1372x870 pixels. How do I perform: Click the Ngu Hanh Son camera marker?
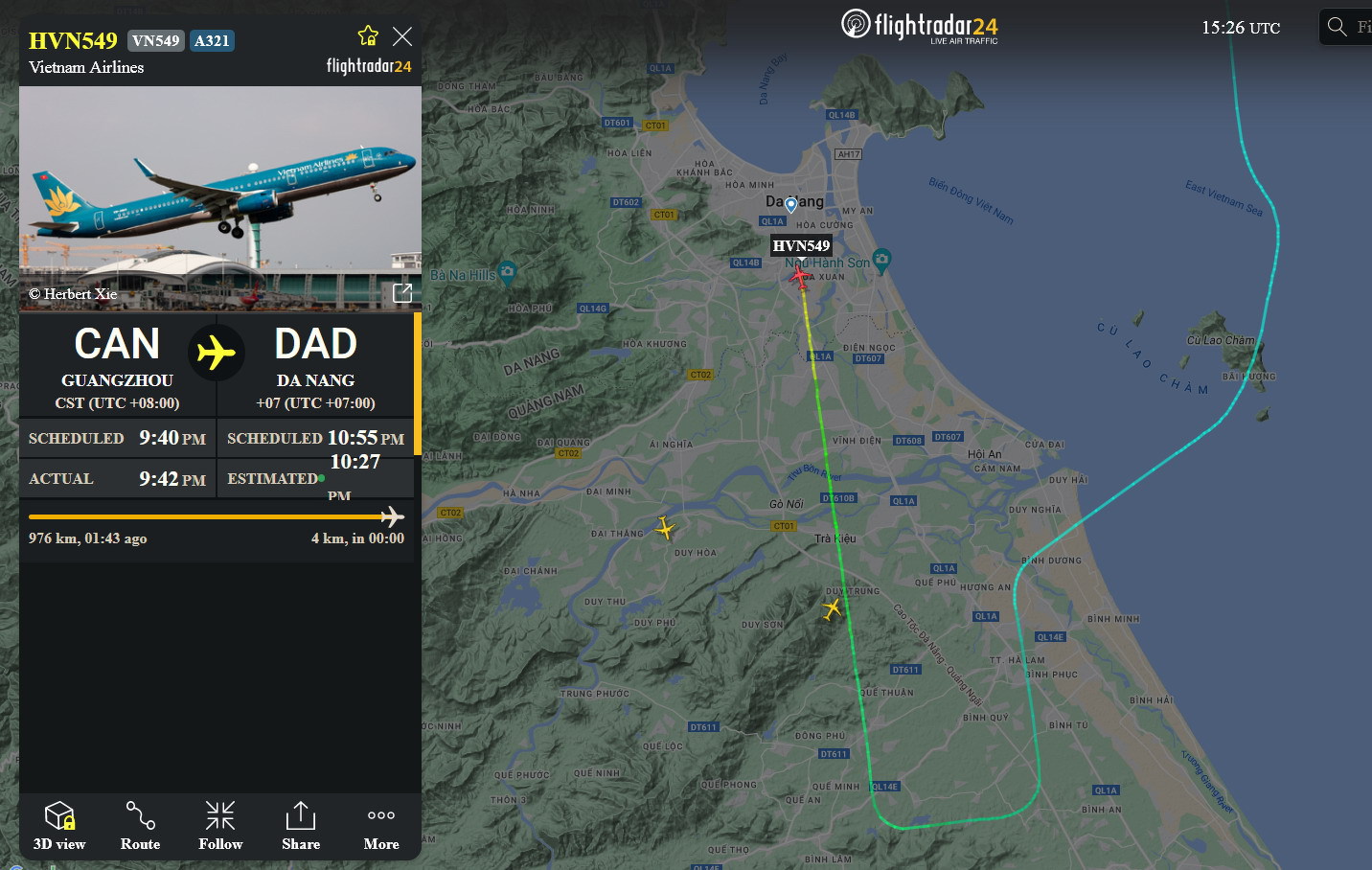(881, 259)
